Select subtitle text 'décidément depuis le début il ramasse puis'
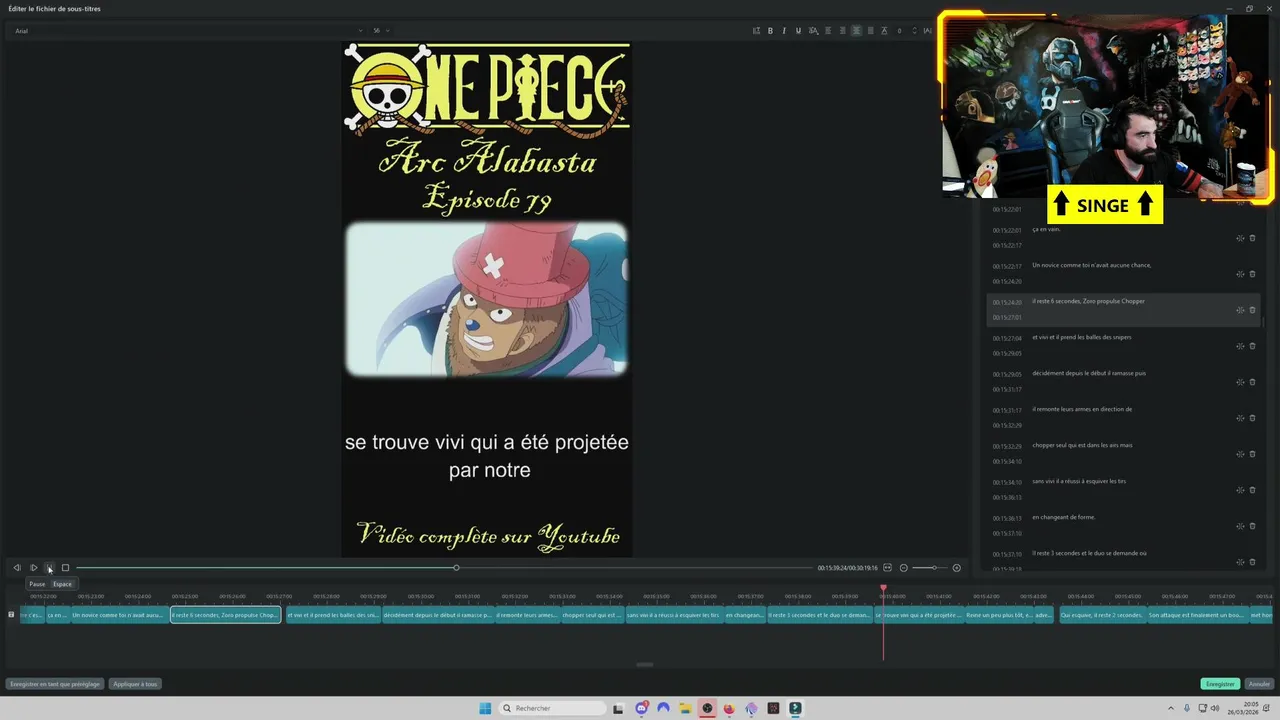 point(1089,373)
